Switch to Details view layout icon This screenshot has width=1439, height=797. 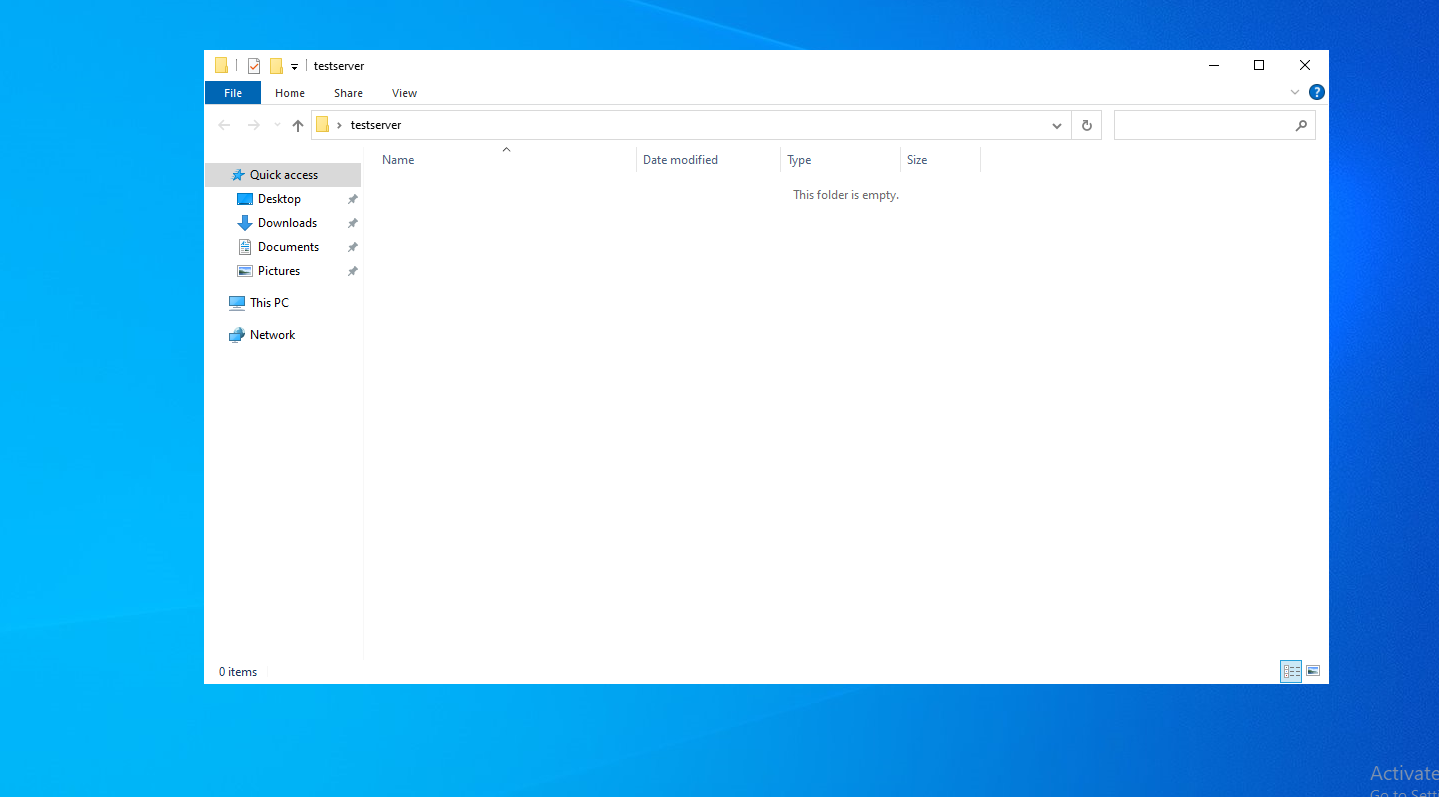pos(1291,671)
